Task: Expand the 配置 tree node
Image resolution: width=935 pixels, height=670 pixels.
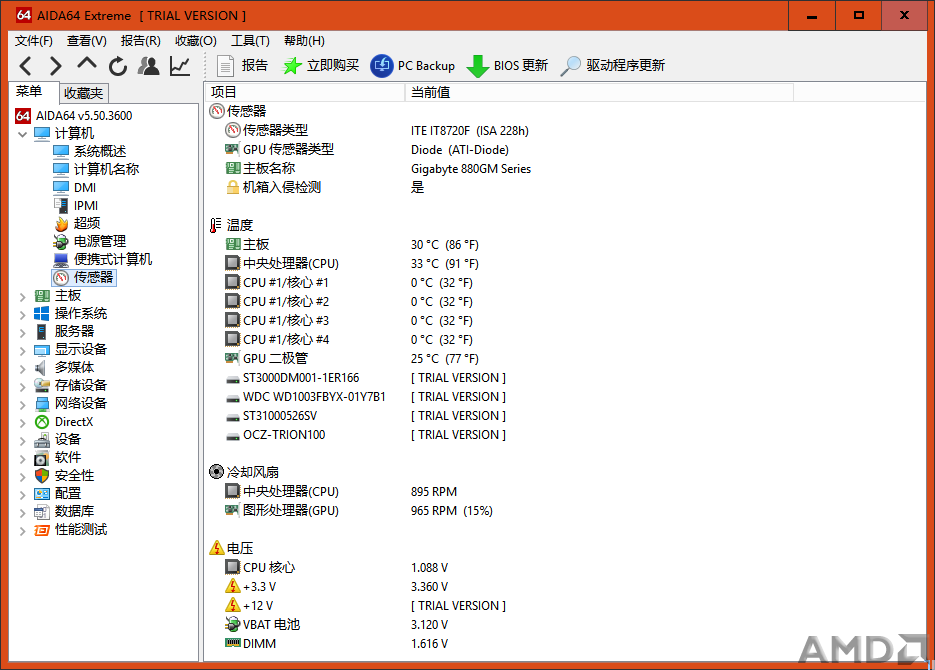Action: [23, 494]
